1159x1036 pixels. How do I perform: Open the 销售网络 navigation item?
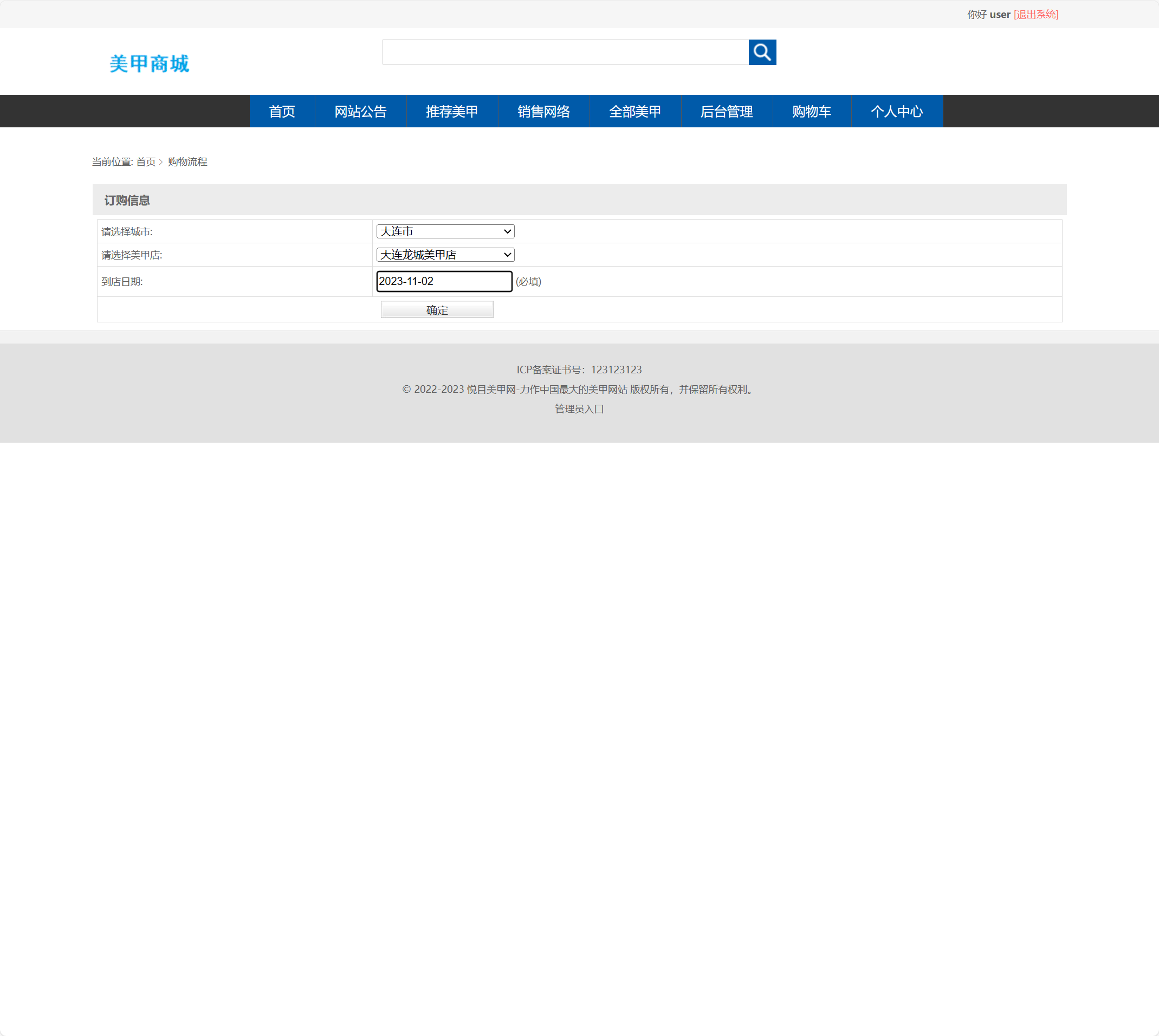tap(543, 111)
